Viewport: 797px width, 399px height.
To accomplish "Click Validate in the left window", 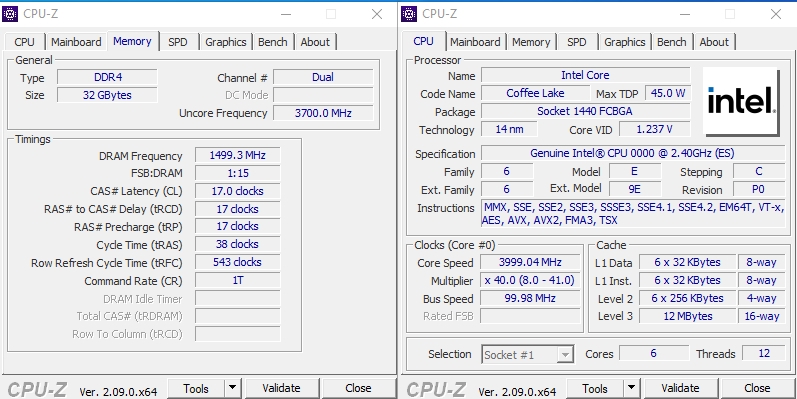I will tap(281, 389).
